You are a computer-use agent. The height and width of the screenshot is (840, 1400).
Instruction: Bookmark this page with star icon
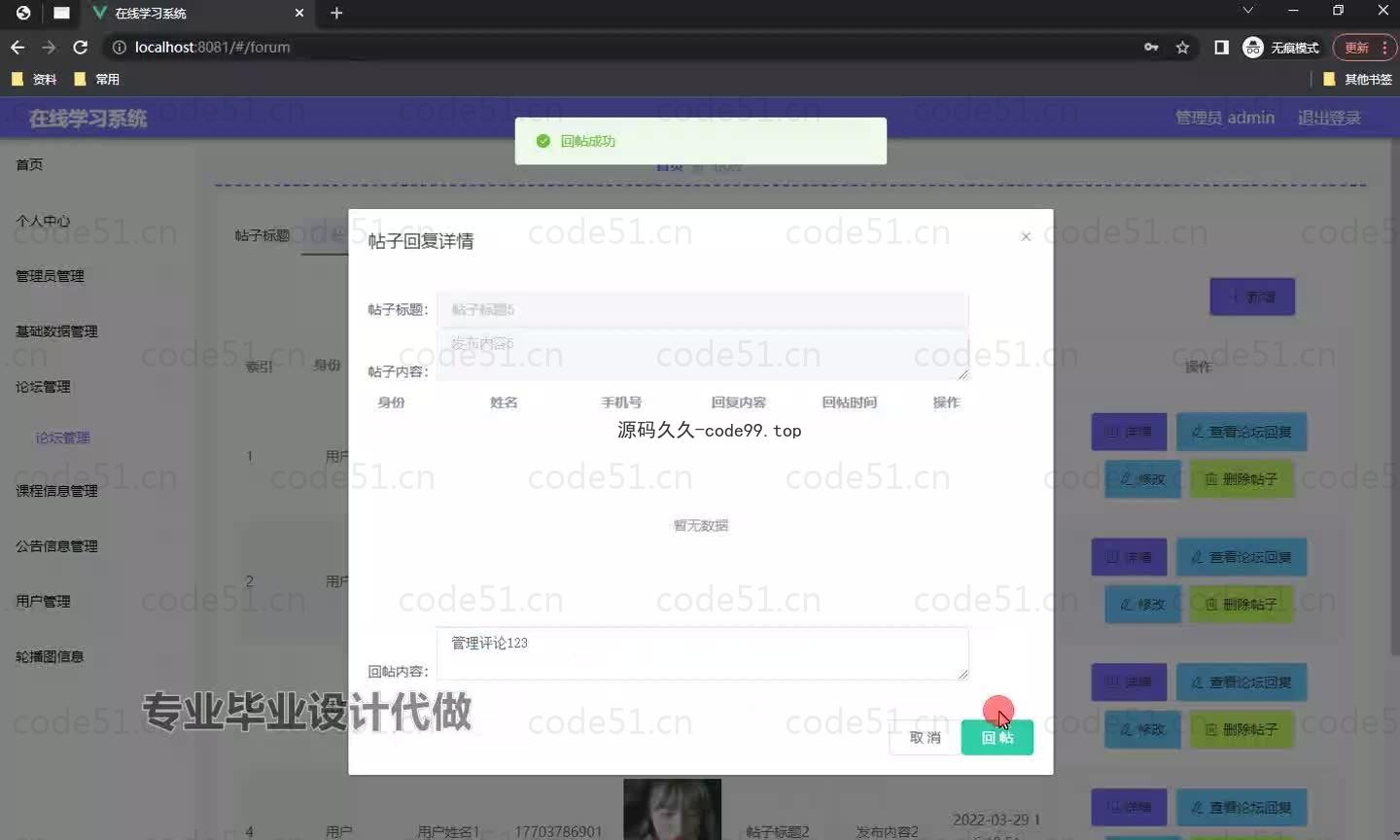tap(1182, 47)
